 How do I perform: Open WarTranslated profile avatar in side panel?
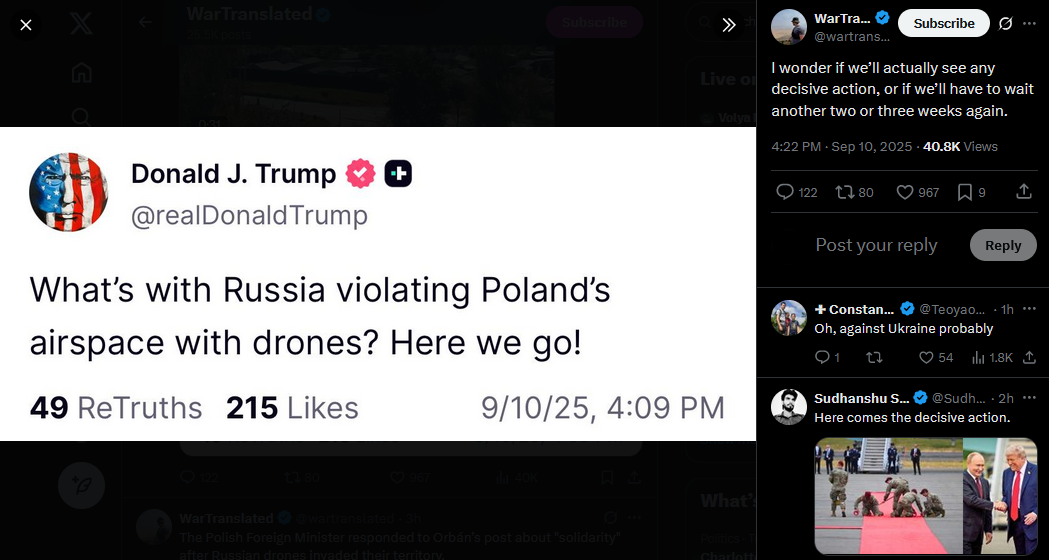point(789,27)
